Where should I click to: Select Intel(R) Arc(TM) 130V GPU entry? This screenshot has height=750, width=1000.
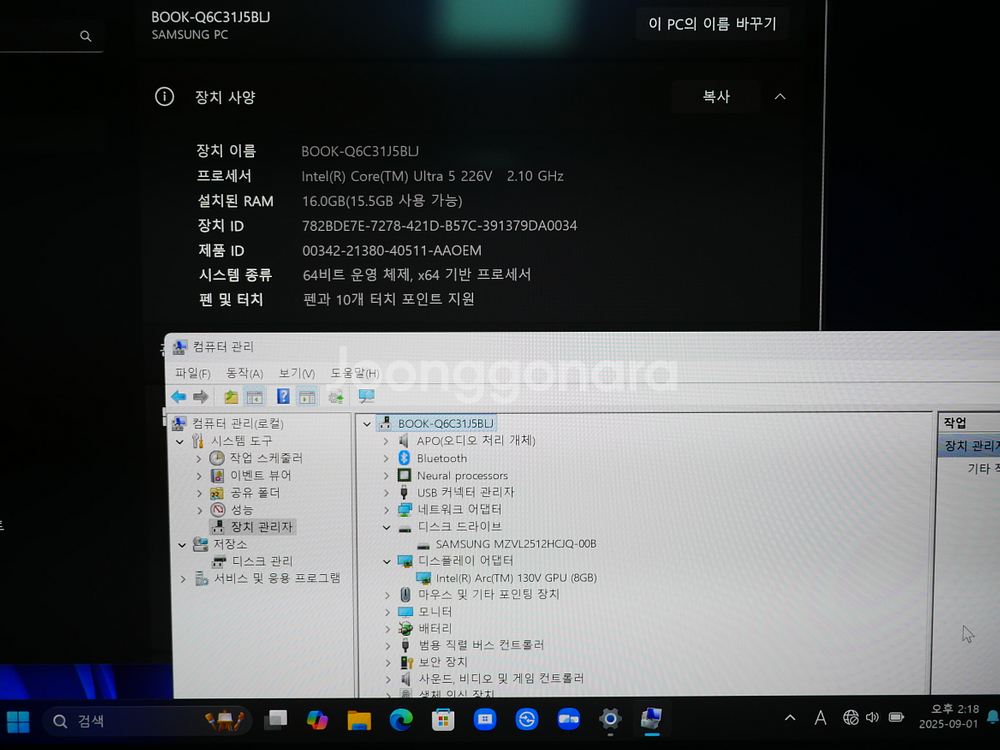[516, 578]
